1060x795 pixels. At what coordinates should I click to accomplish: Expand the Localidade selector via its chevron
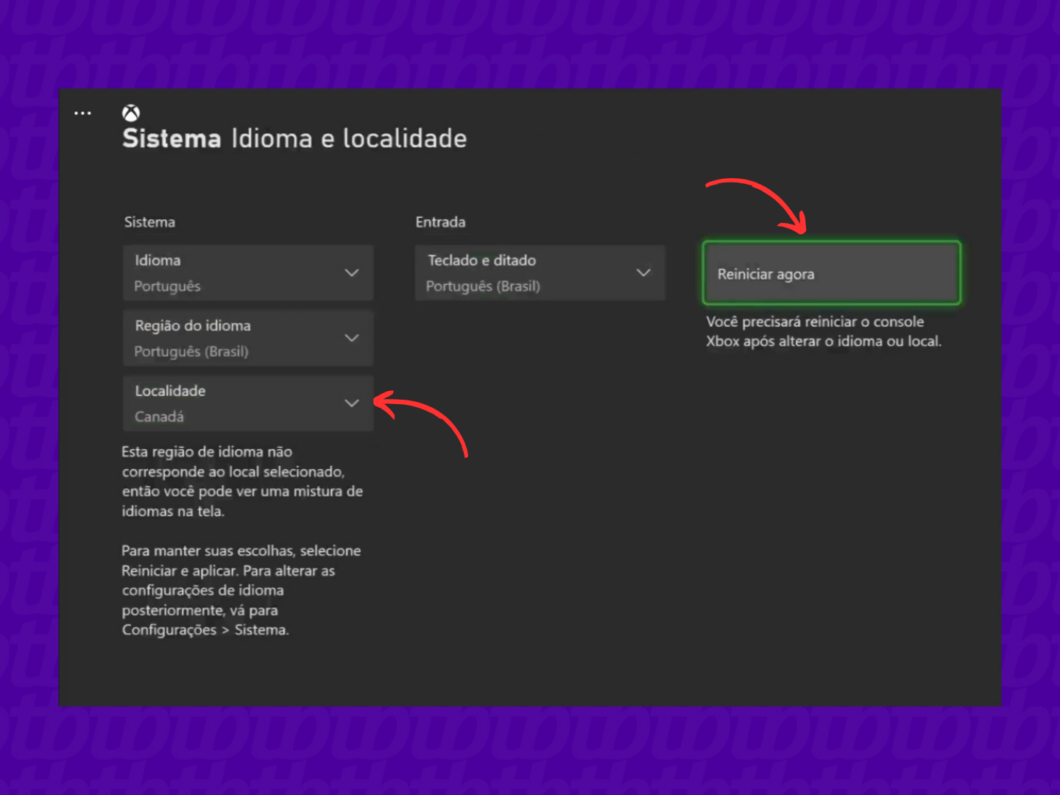coord(352,402)
